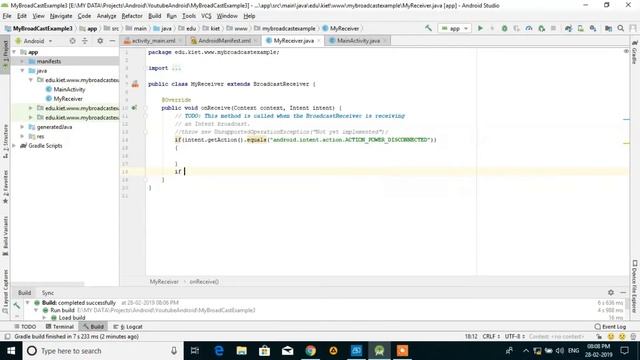The height and width of the screenshot is (360, 640).
Task: Open the VCS menu
Action: click(x=206, y=16)
